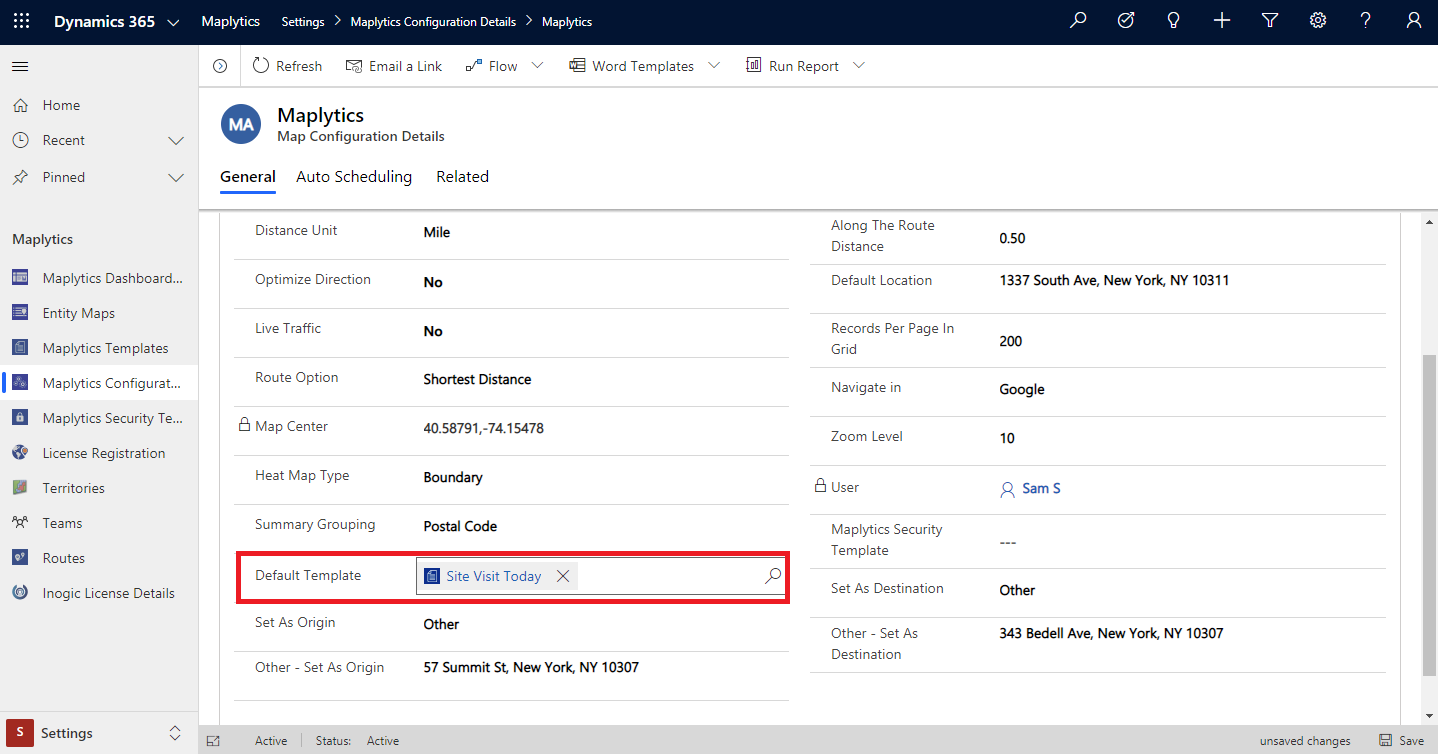Click Heat Map Type Boundary field
The height and width of the screenshot is (754, 1438).
click(453, 477)
